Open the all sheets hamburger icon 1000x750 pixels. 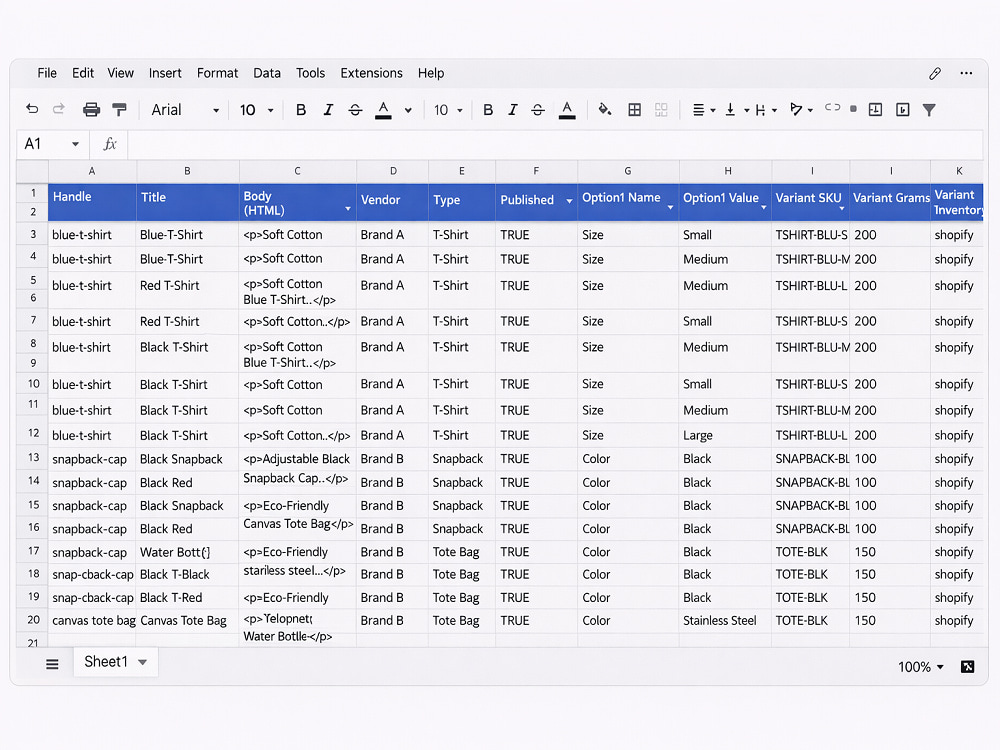(x=52, y=665)
